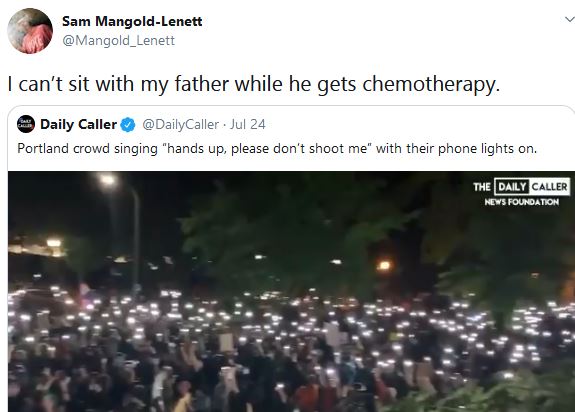Click the Jul 24 timestamp

(x=248, y=125)
